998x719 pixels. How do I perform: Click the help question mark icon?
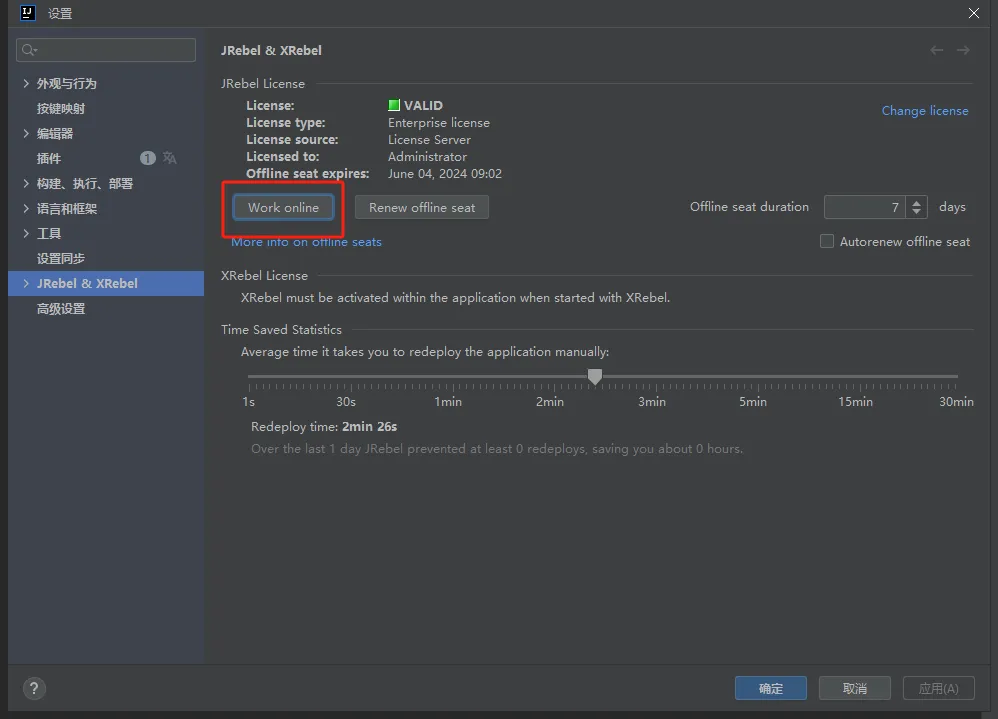pos(34,688)
